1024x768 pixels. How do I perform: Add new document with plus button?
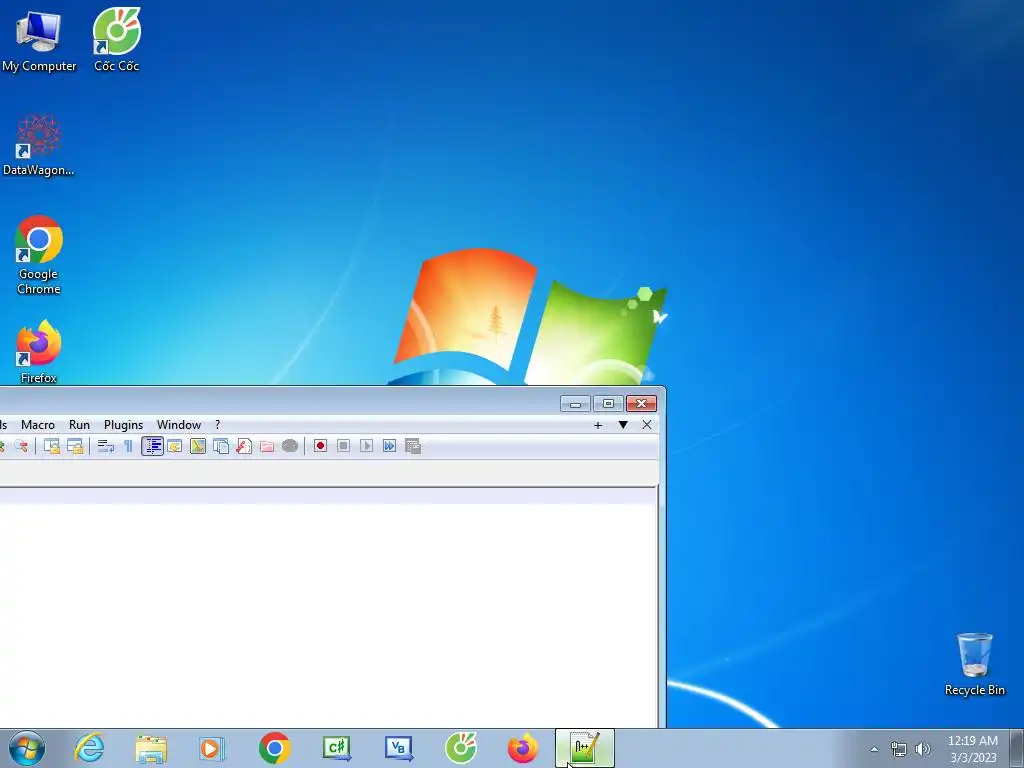[598, 425]
